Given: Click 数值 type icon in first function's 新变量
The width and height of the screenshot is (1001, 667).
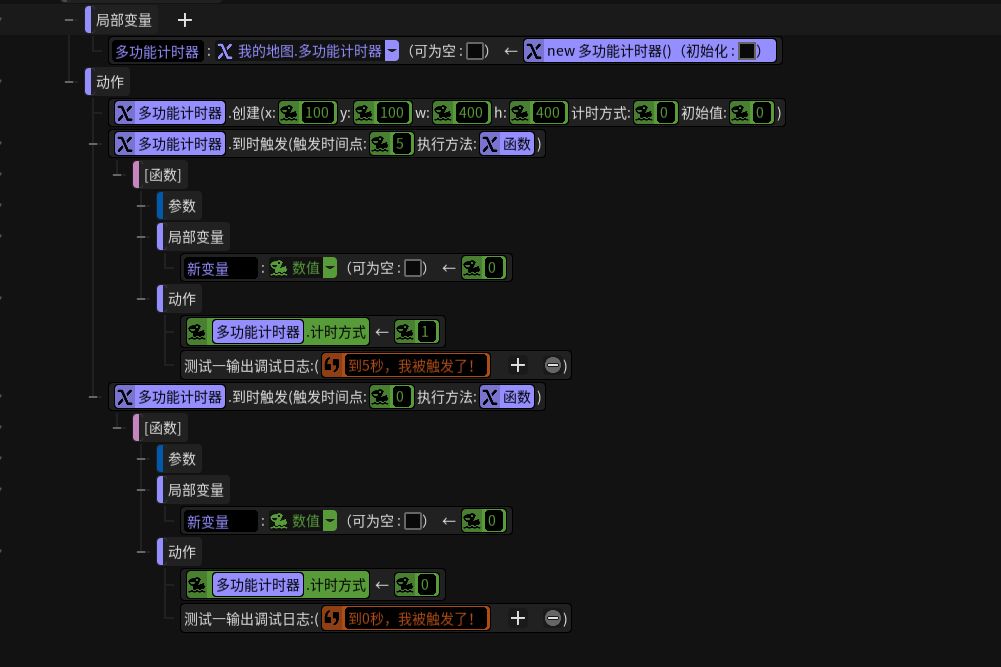Looking at the screenshot, I should pos(278,268).
